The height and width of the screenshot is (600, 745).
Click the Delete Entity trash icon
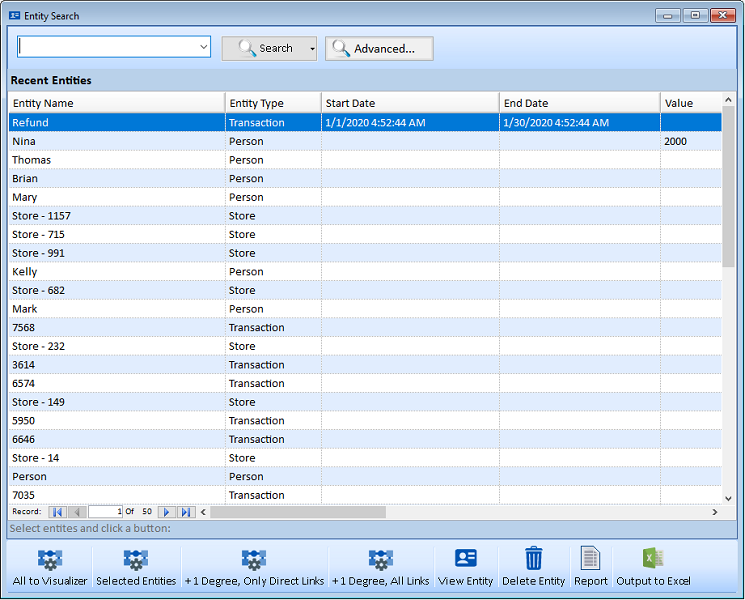coord(534,559)
